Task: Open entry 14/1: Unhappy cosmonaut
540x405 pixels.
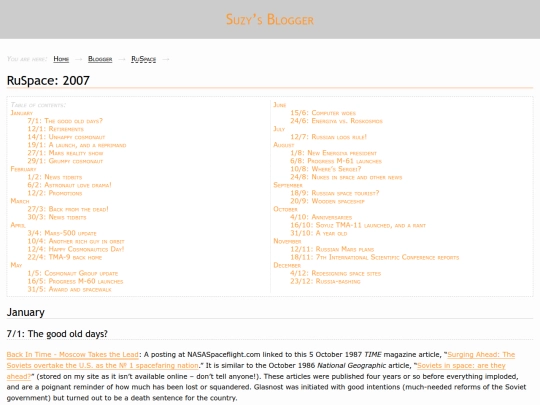Action: (x=66, y=137)
